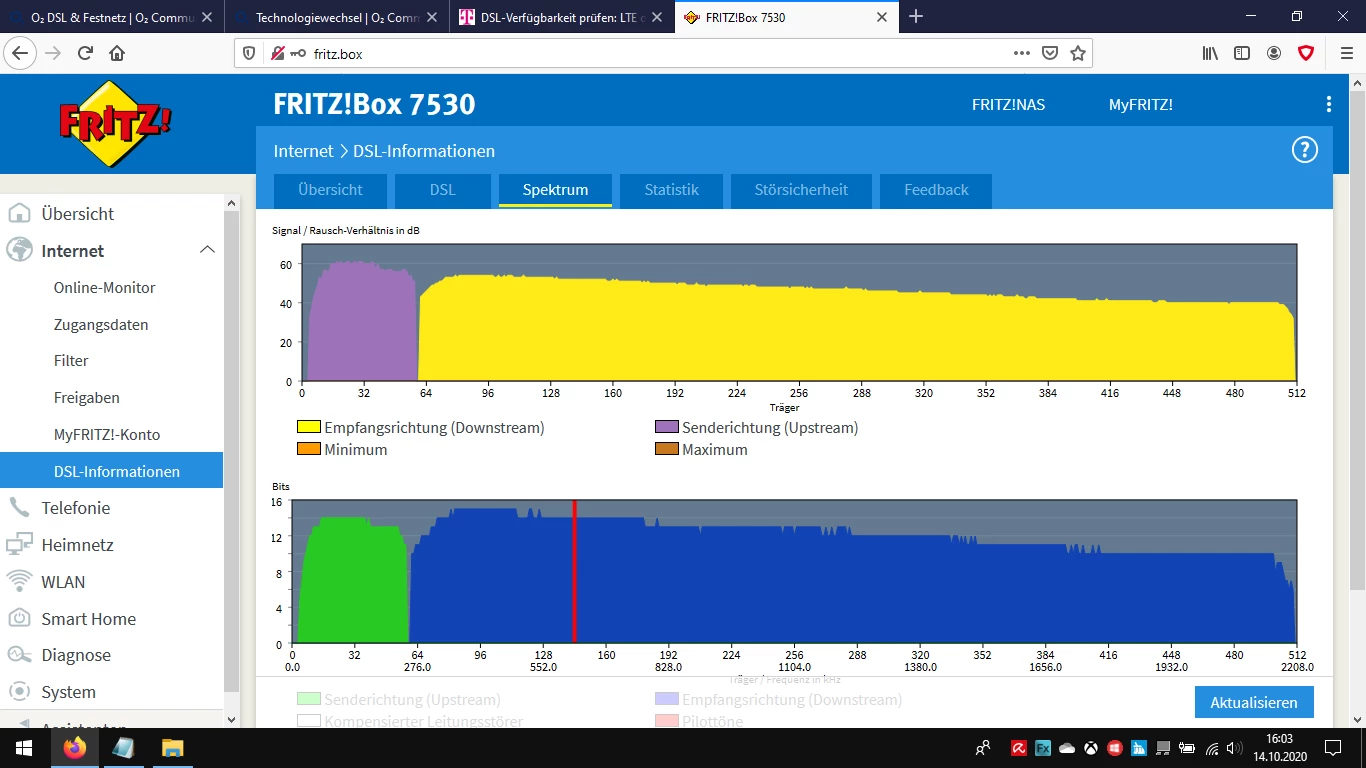This screenshot has height=768, width=1366.
Task: Click the insecure connection lock icon
Action: pos(277,54)
